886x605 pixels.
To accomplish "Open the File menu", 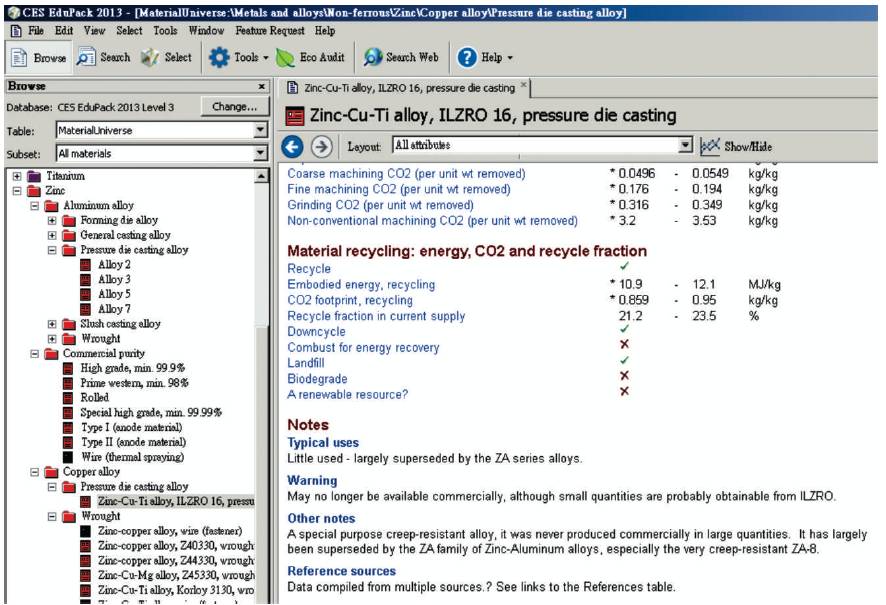I will click(x=36, y=31).
